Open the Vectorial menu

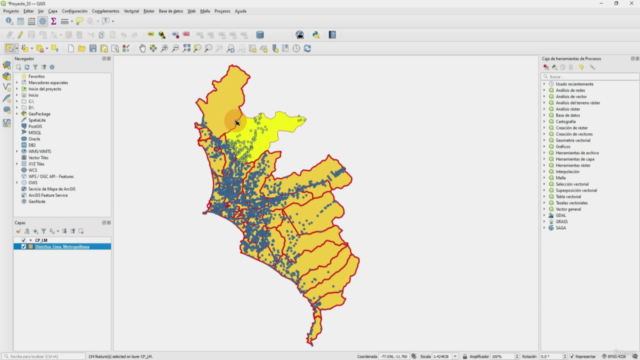pyautogui.click(x=131, y=11)
